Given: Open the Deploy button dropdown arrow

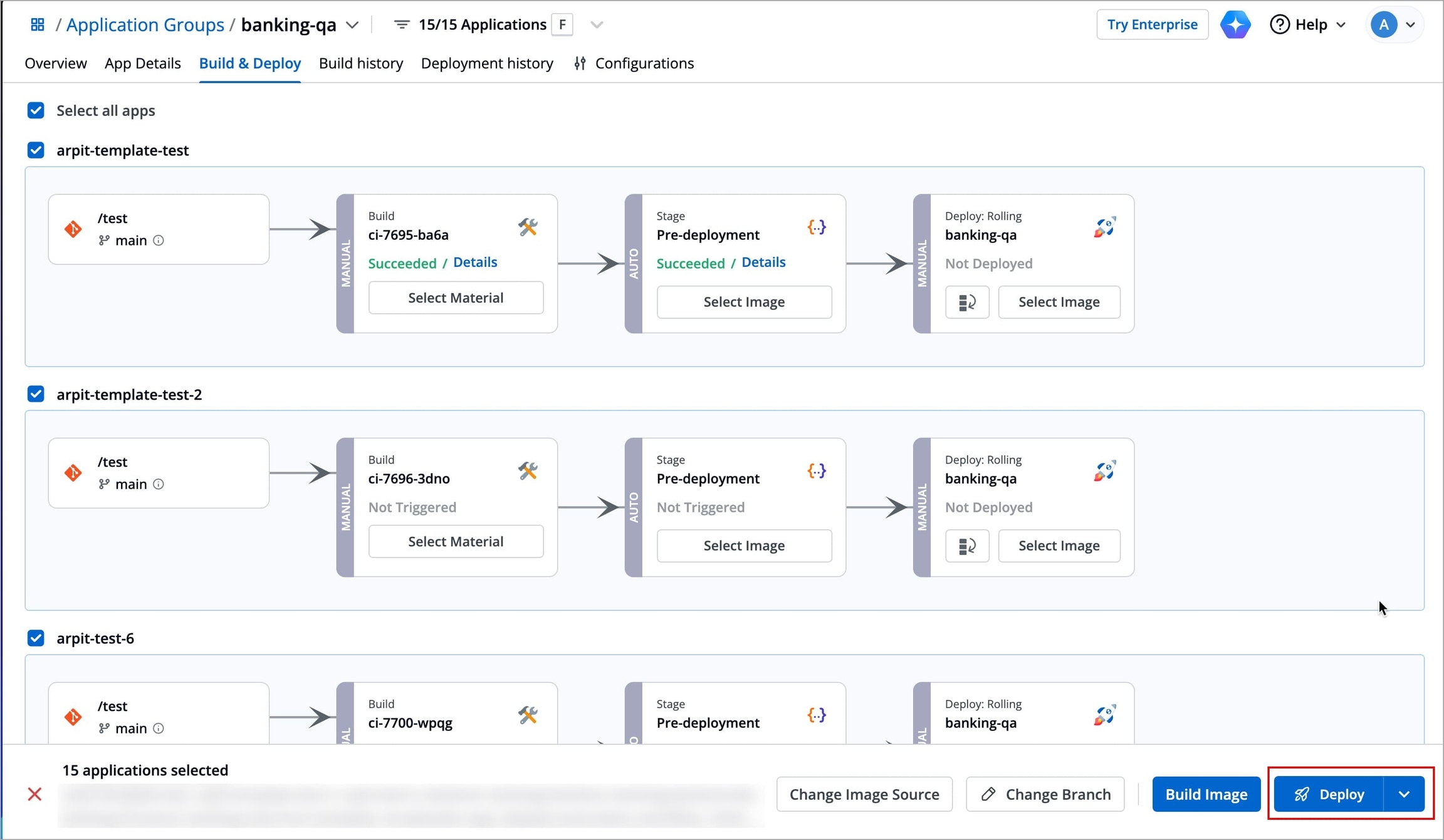Looking at the screenshot, I should (1404, 794).
